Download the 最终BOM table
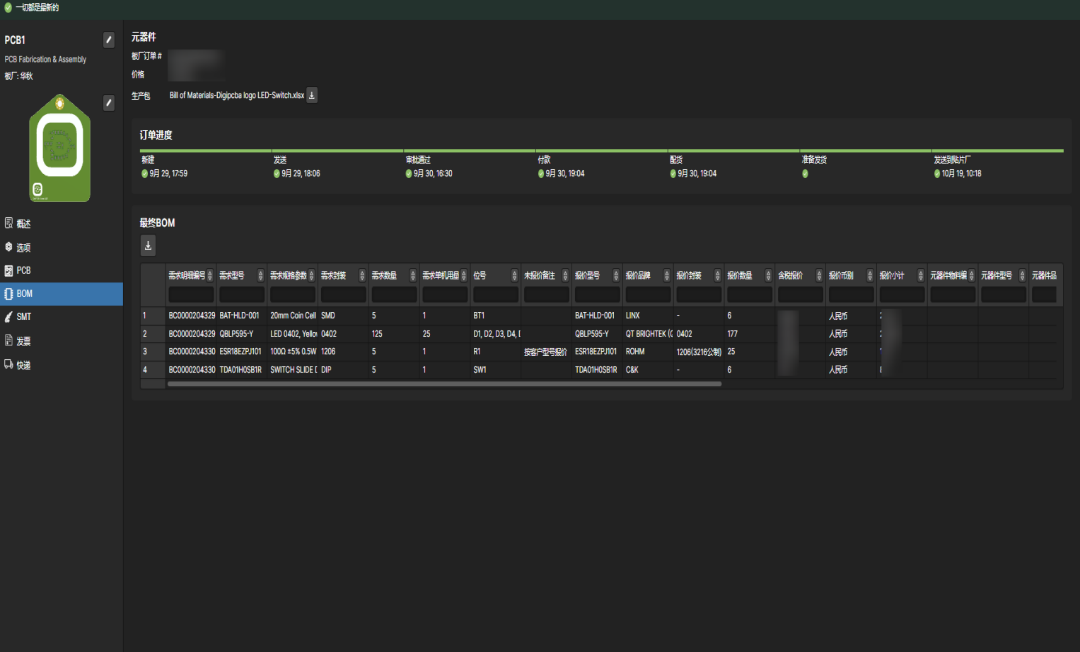The width and height of the screenshot is (1080, 652). click(148, 245)
